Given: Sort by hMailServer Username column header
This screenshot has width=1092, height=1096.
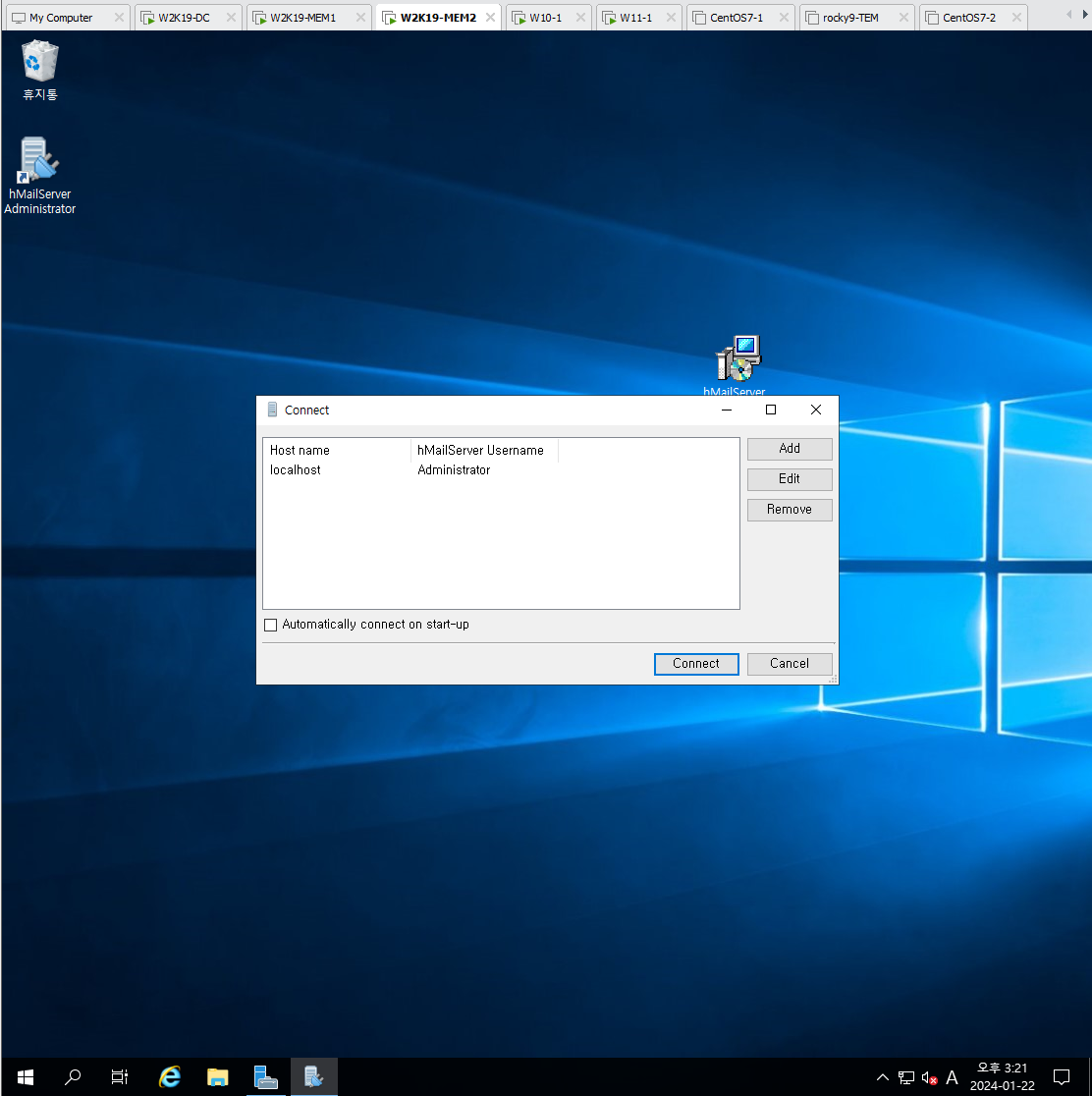Looking at the screenshot, I should coord(484,451).
